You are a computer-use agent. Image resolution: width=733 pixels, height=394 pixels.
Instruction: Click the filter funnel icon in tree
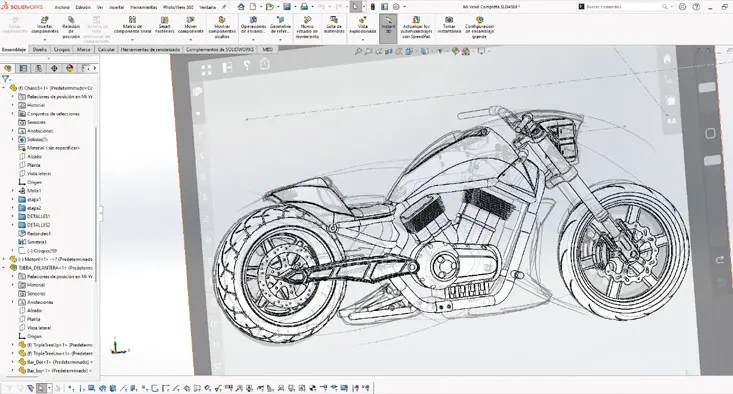click(x=6, y=79)
